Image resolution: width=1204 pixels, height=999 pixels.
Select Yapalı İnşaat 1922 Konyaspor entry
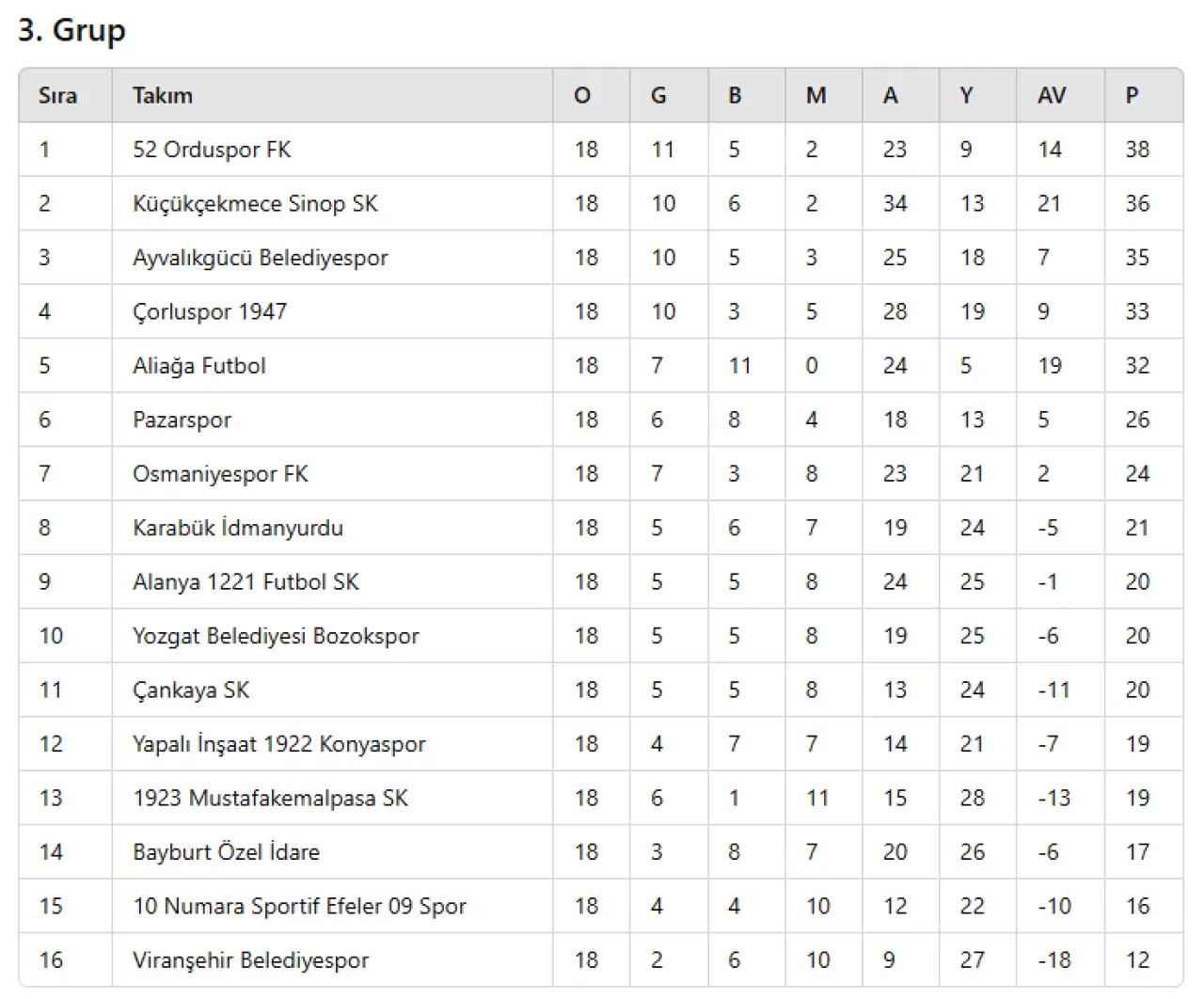(x=278, y=745)
